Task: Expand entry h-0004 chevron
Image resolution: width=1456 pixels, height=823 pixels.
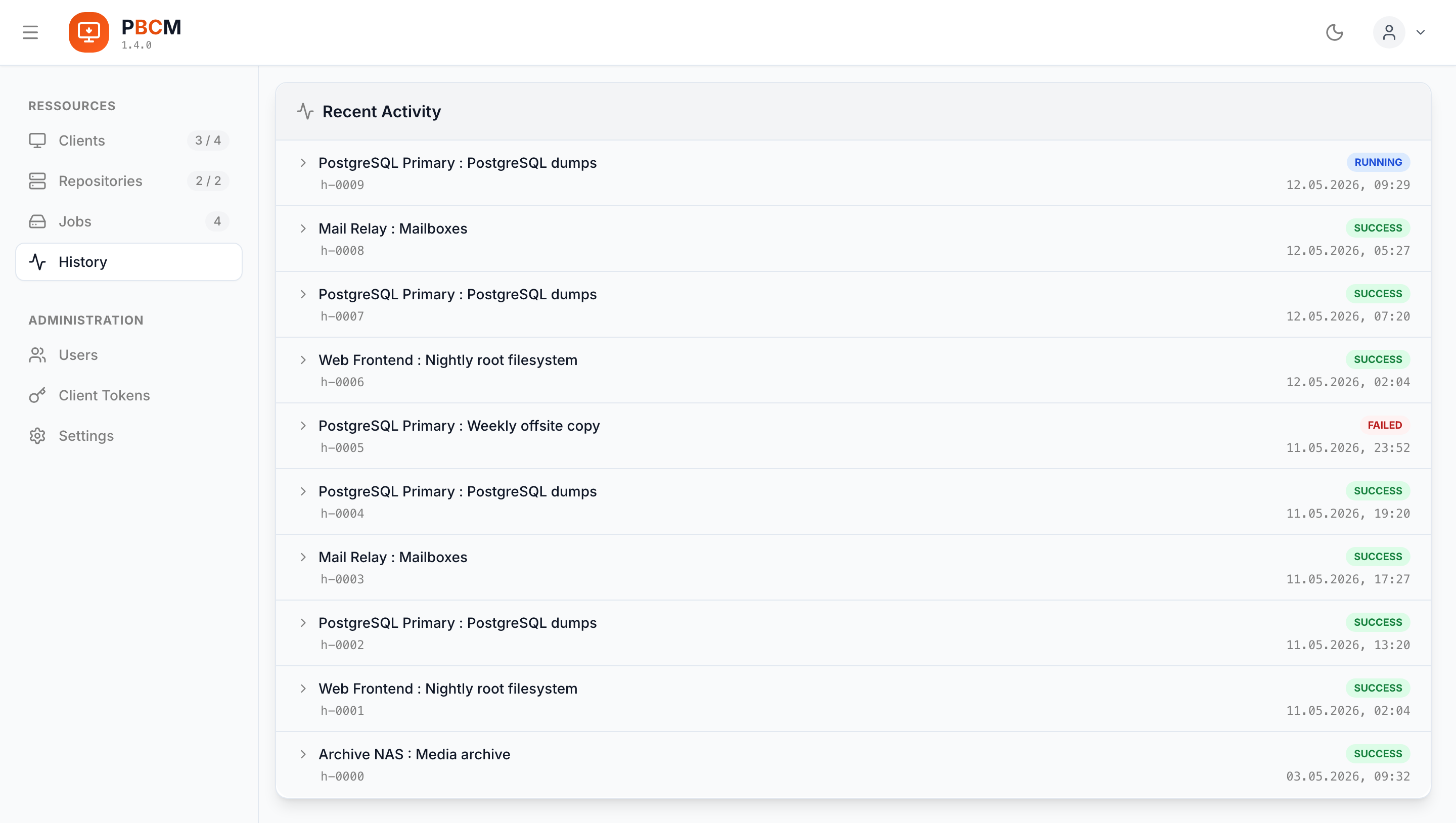Action: [303, 491]
